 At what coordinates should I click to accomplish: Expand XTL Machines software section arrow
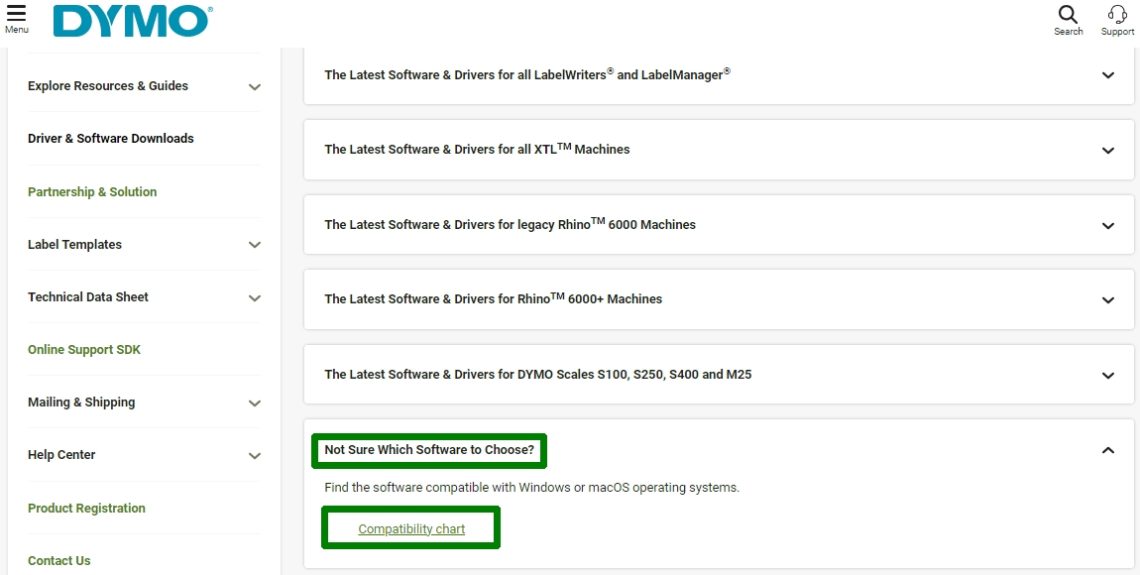pos(1107,150)
